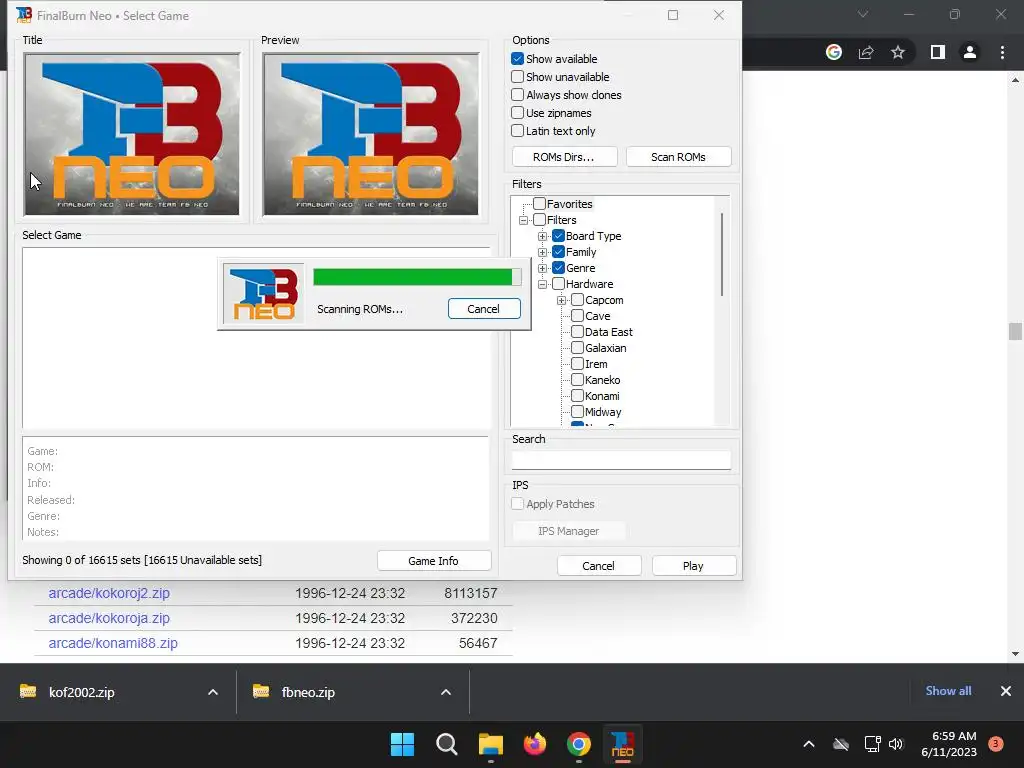This screenshot has width=1024, height=768.
Task: Enable Use zipnames option
Action: pos(517,113)
